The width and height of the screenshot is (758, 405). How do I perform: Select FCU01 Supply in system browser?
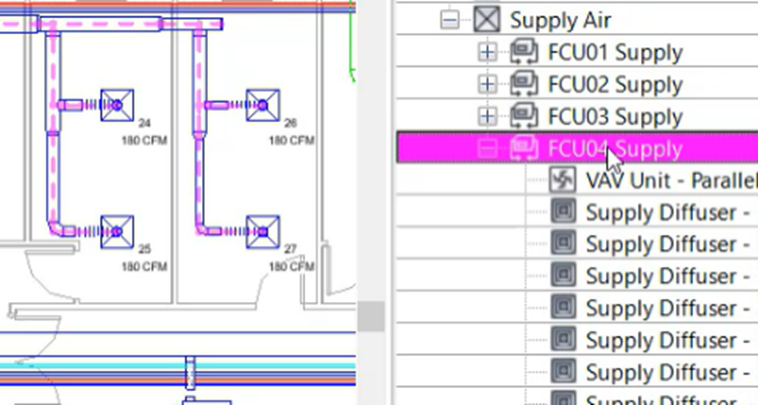615,52
